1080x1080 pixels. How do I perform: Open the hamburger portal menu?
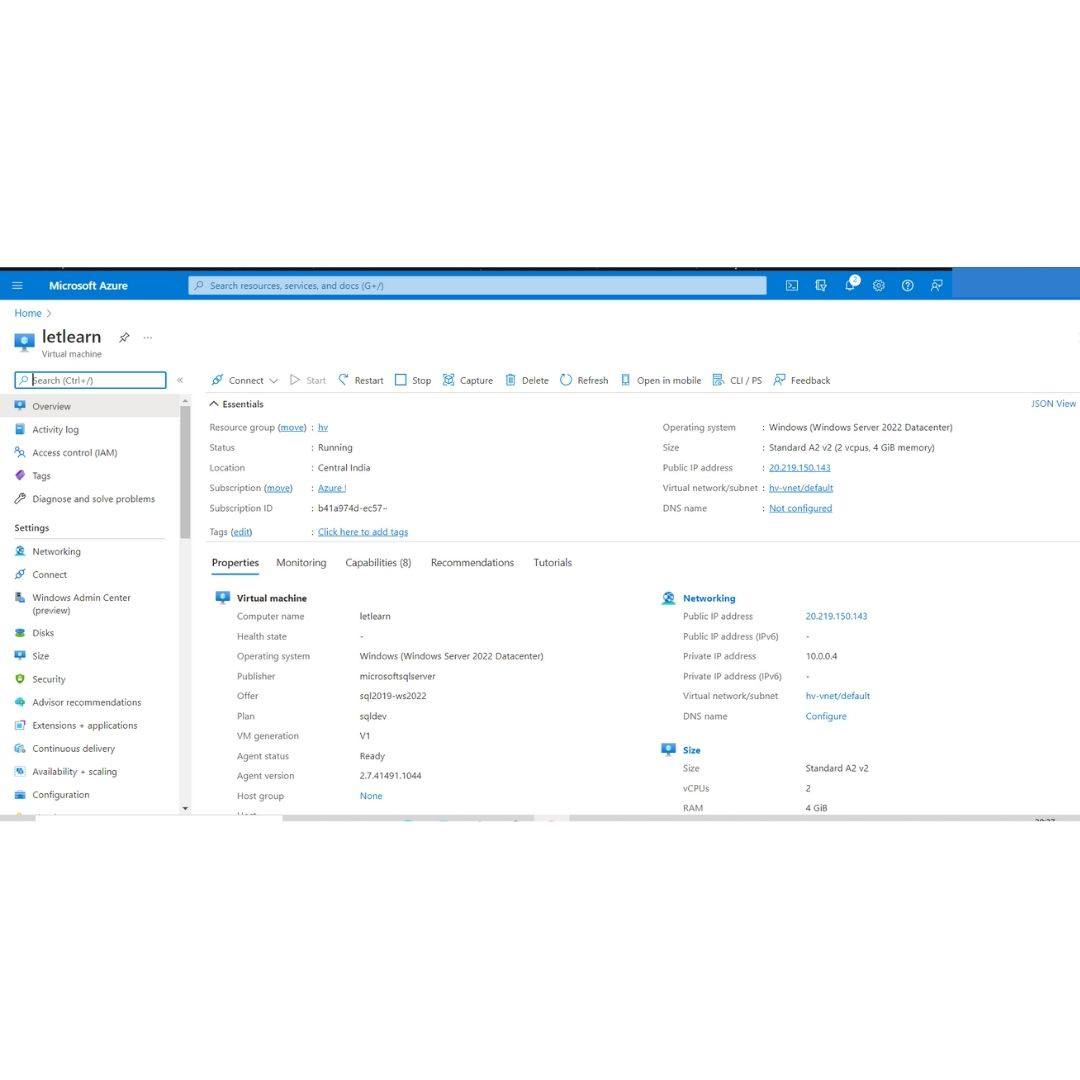(17, 285)
